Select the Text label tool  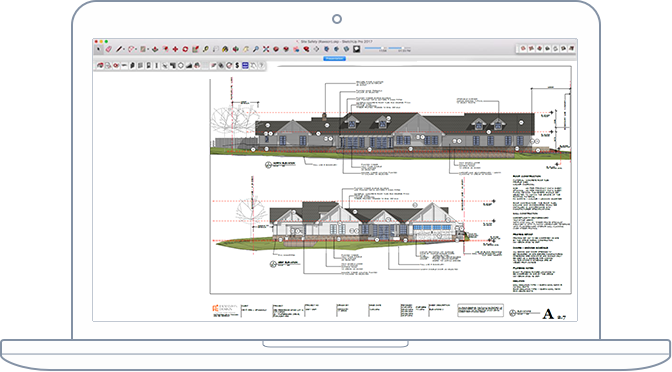pos(216,49)
